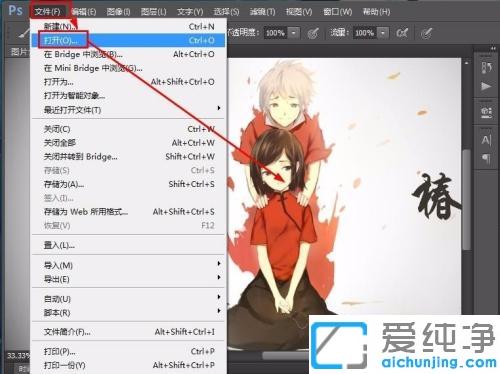Screen dimensions: 500x374
Task: Toggle the tablet pressure for size icon
Action: (426, 33)
